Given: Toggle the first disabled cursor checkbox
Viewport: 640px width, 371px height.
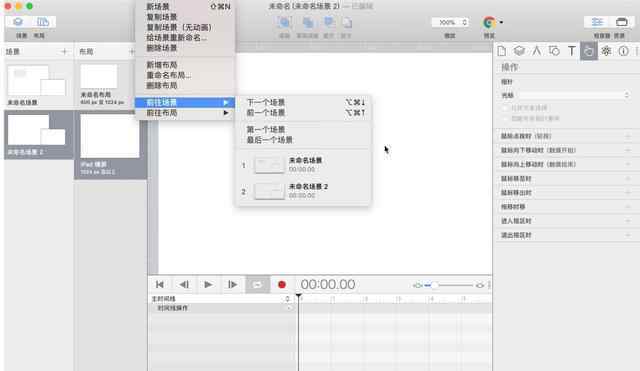Looking at the screenshot, I should click(x=505, y=108).
